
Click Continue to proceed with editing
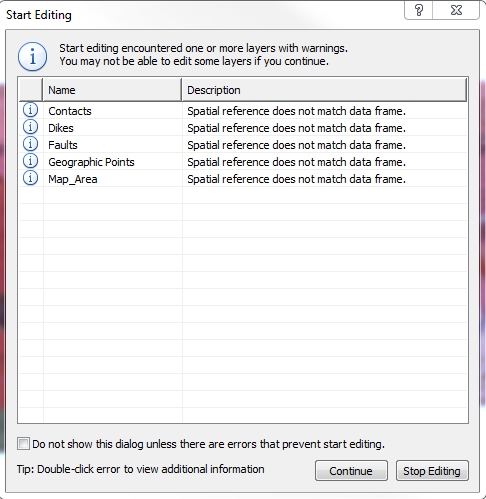(351, 471)
